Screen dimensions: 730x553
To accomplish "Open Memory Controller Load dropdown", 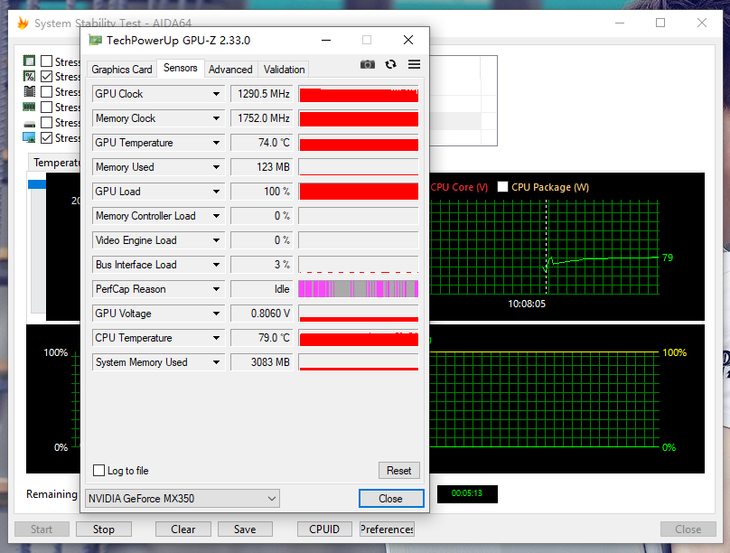I will (216, 216).
